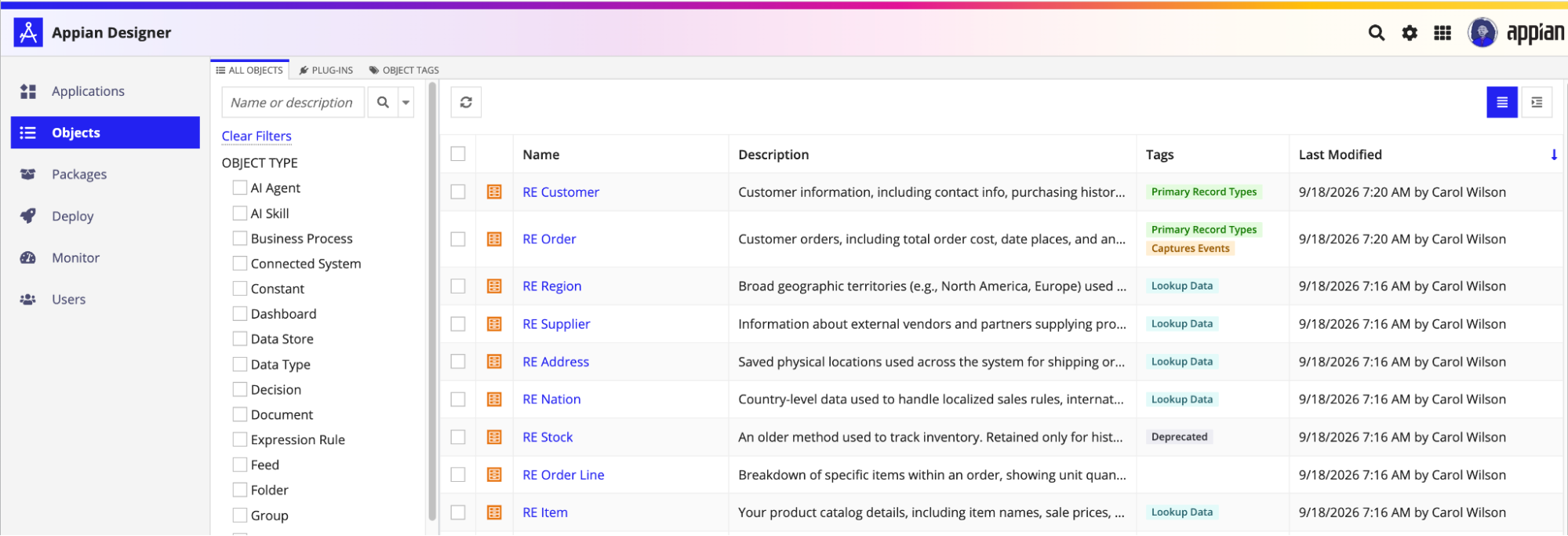The image size is (1568, 536).
Task: Switch to indented folder view
Action: (x=1537, y=102)
